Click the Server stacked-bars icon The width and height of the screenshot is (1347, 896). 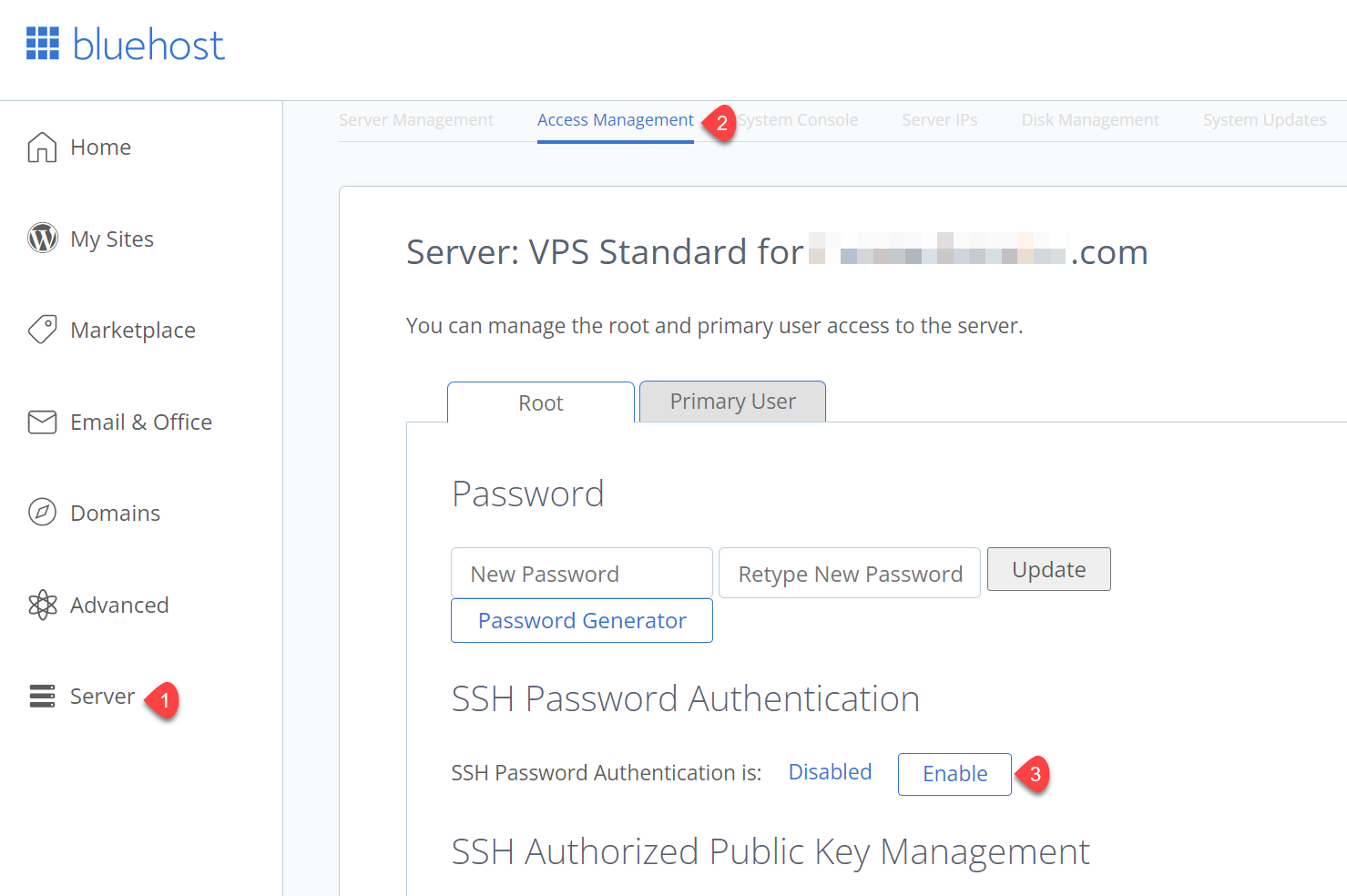42,696
